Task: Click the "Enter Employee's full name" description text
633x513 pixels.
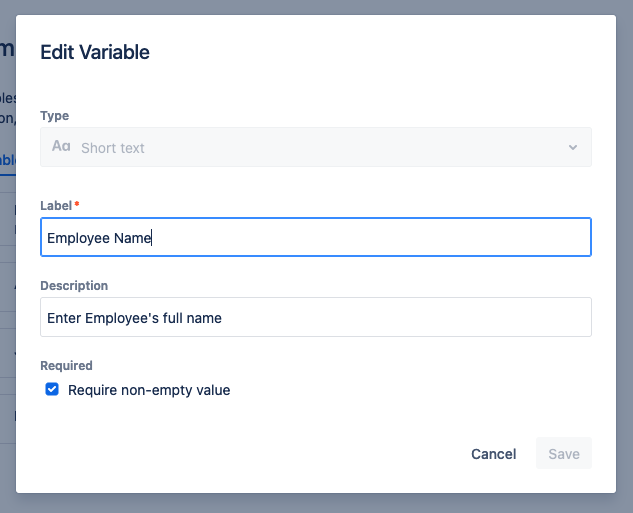Action: coord(134,318)
